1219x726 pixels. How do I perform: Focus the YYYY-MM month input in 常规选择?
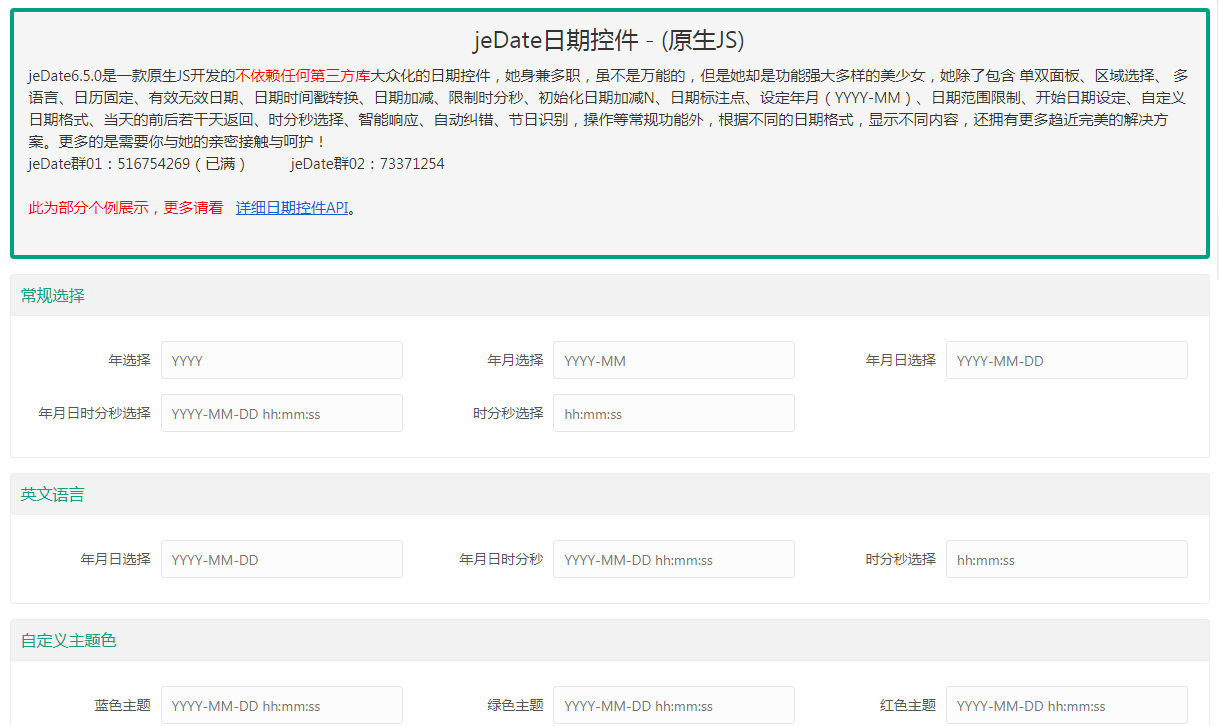point(674,360)
